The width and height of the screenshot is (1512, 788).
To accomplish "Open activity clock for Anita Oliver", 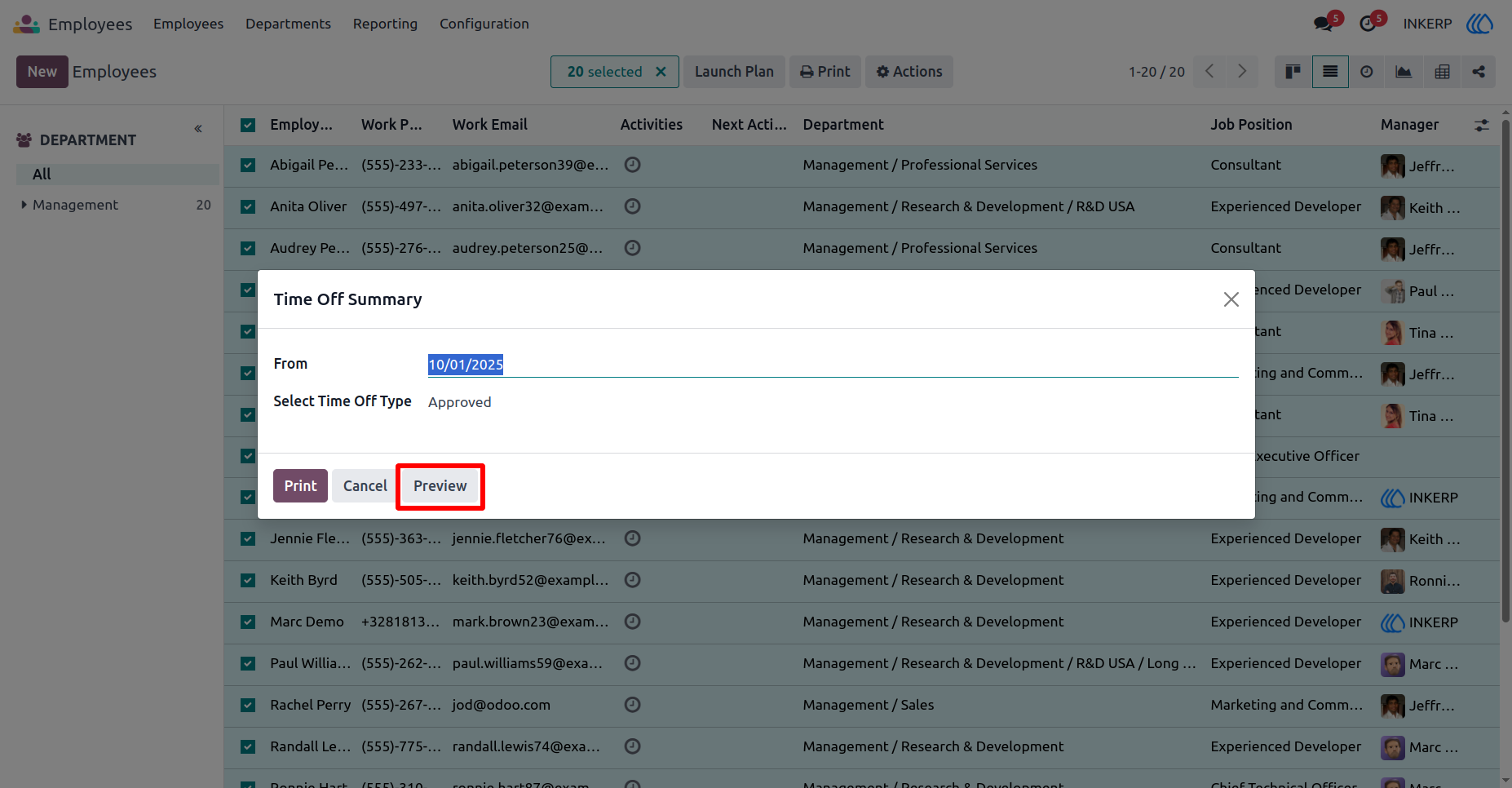I will [632, 206].
